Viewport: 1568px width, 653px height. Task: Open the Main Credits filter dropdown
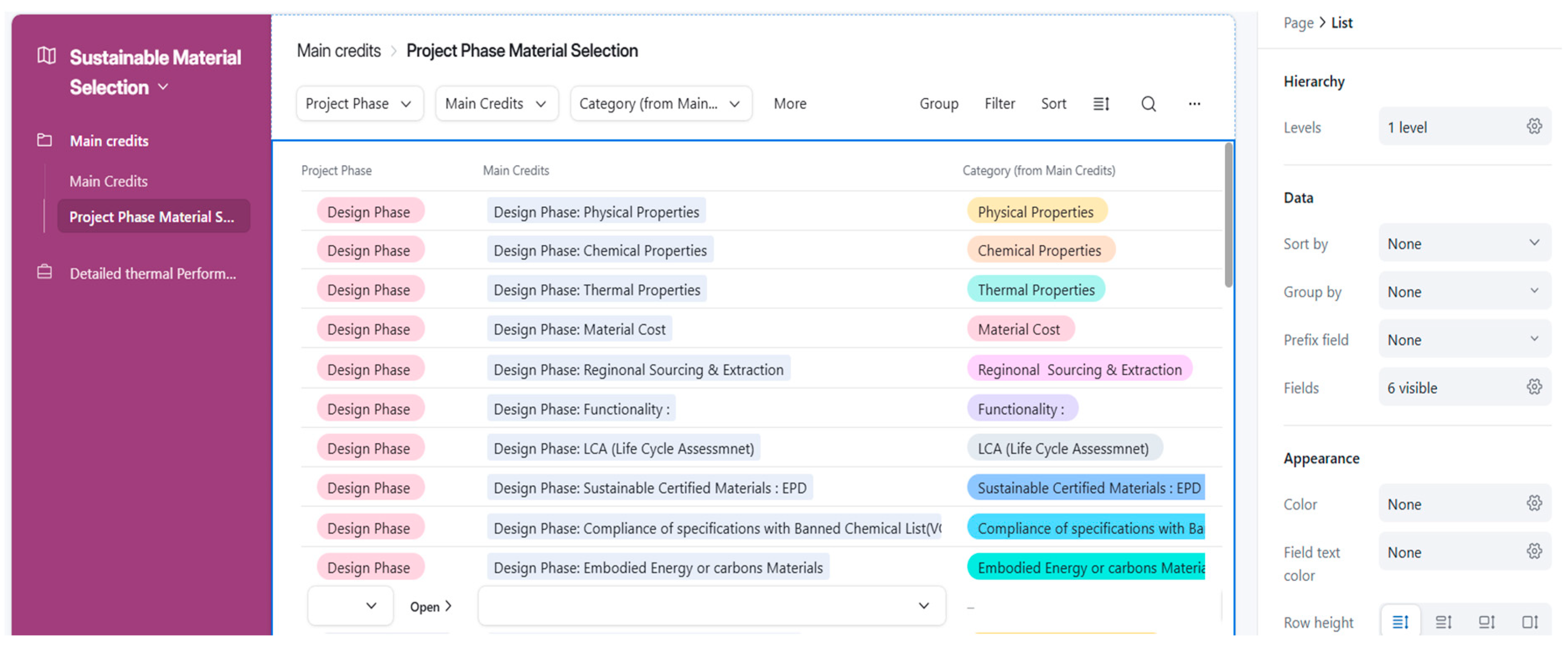[496, 103]
